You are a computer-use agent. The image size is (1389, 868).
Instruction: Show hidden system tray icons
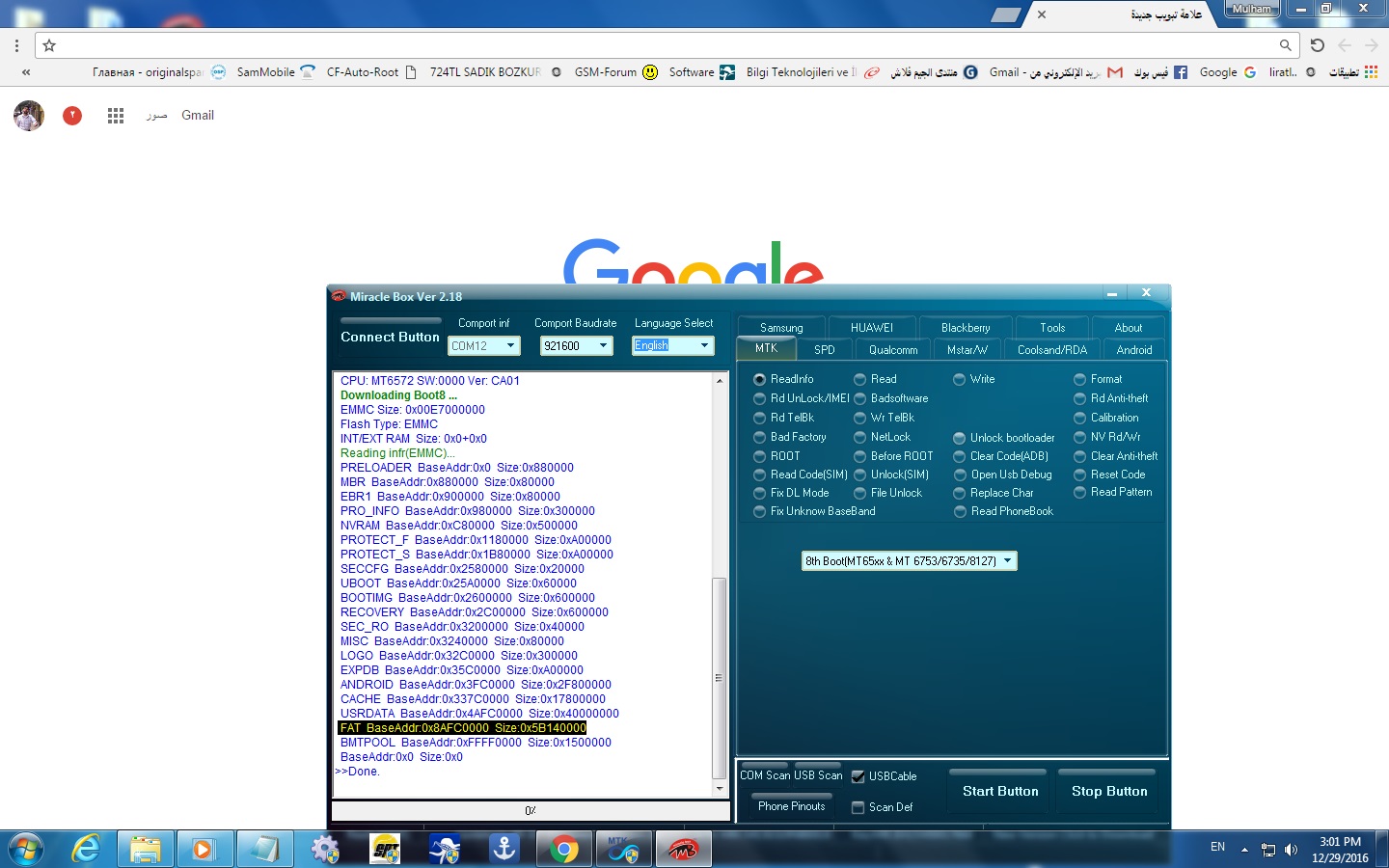coord(1244,850)
